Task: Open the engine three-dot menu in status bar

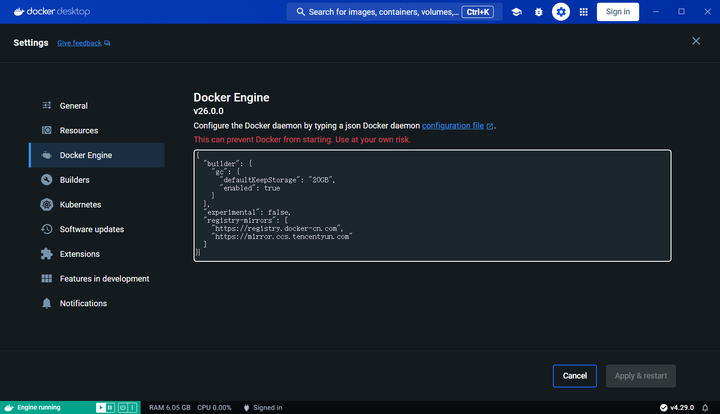Action: pyautogui.click(x=132, y=408)
